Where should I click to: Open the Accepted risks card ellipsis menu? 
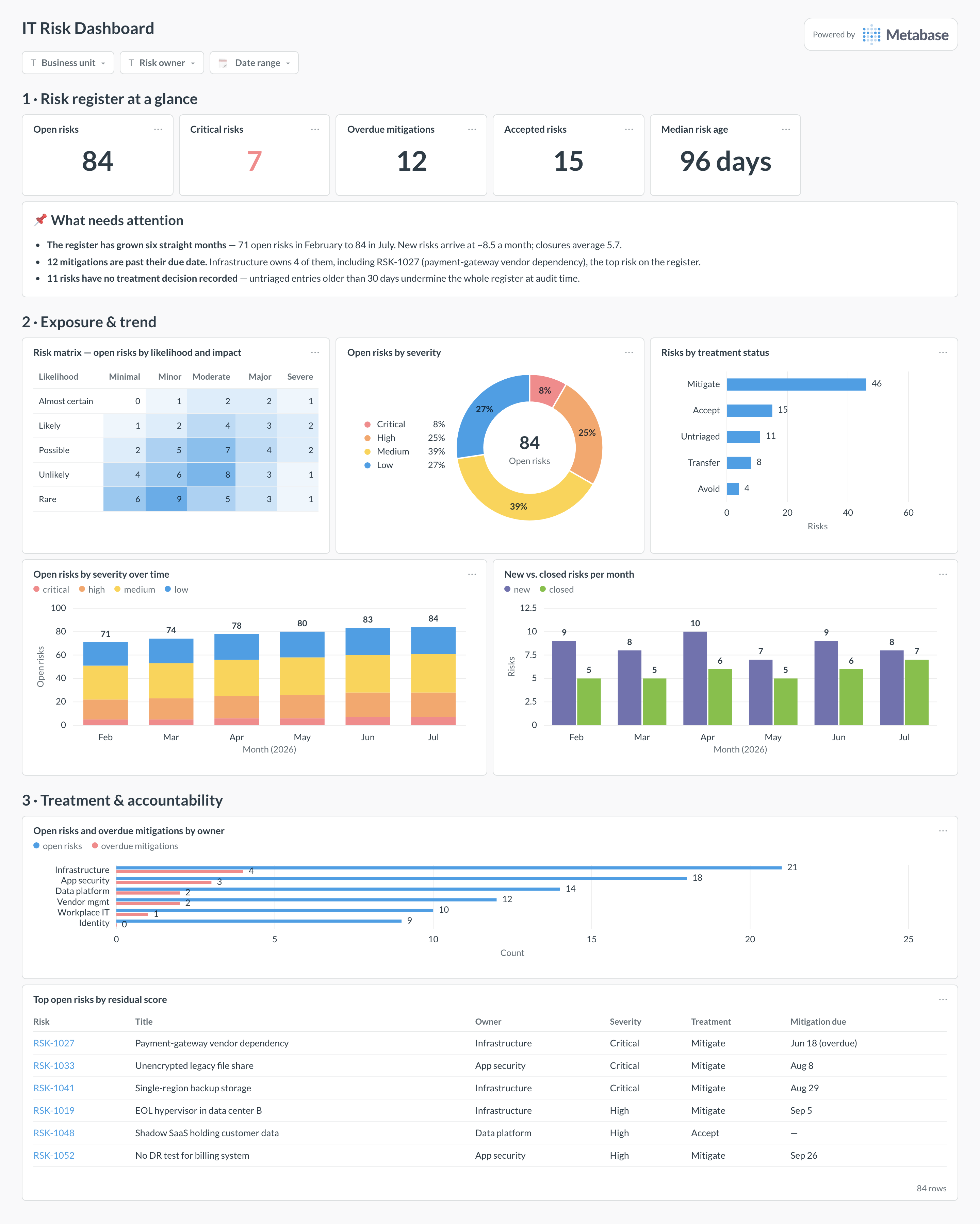coord(629,129)
